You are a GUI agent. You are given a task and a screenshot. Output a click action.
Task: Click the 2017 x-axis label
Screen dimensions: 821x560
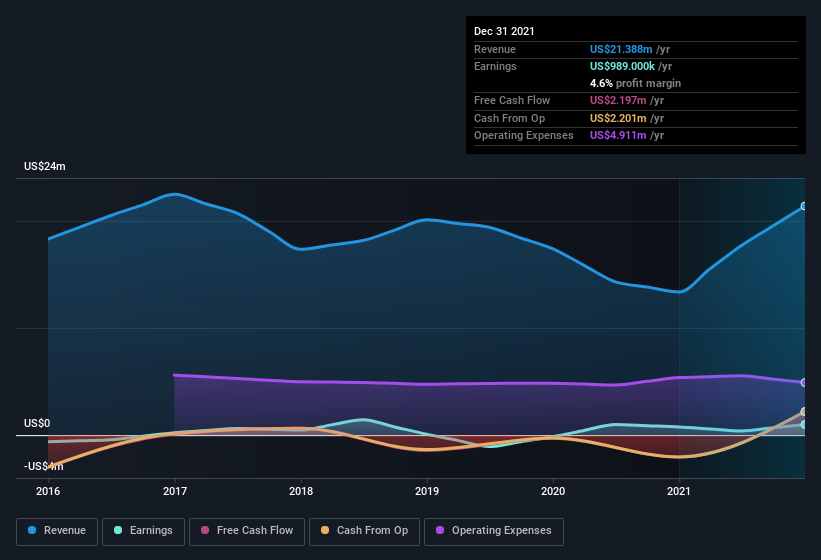tap(175, 491)
